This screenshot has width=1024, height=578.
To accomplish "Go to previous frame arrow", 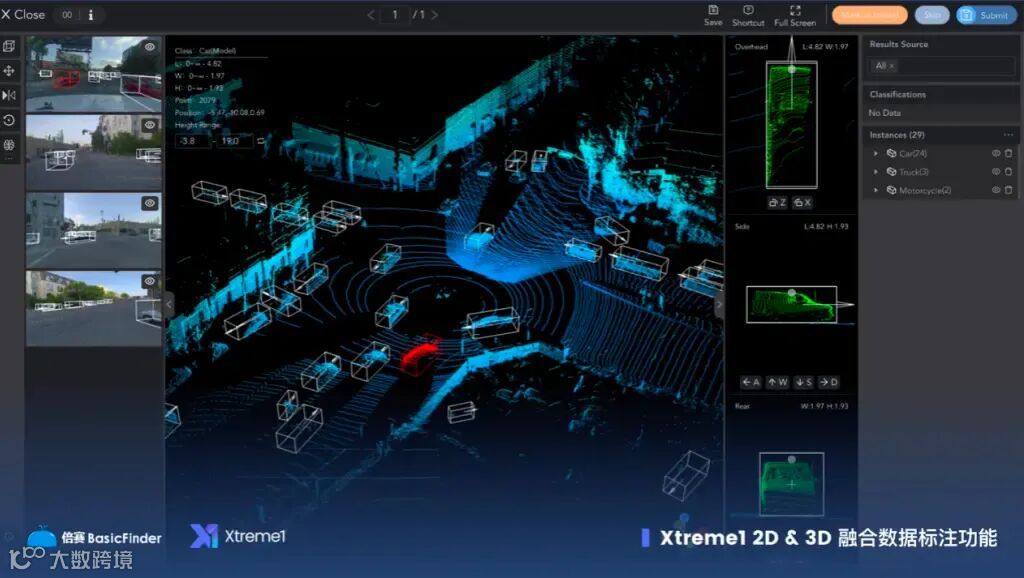I will click(371, 14).
